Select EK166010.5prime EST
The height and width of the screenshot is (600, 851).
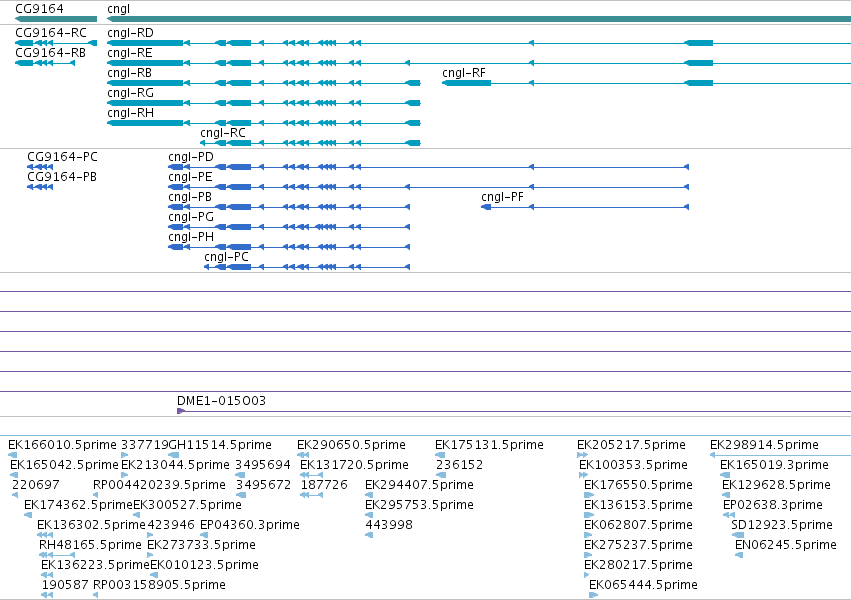[62, 445]
